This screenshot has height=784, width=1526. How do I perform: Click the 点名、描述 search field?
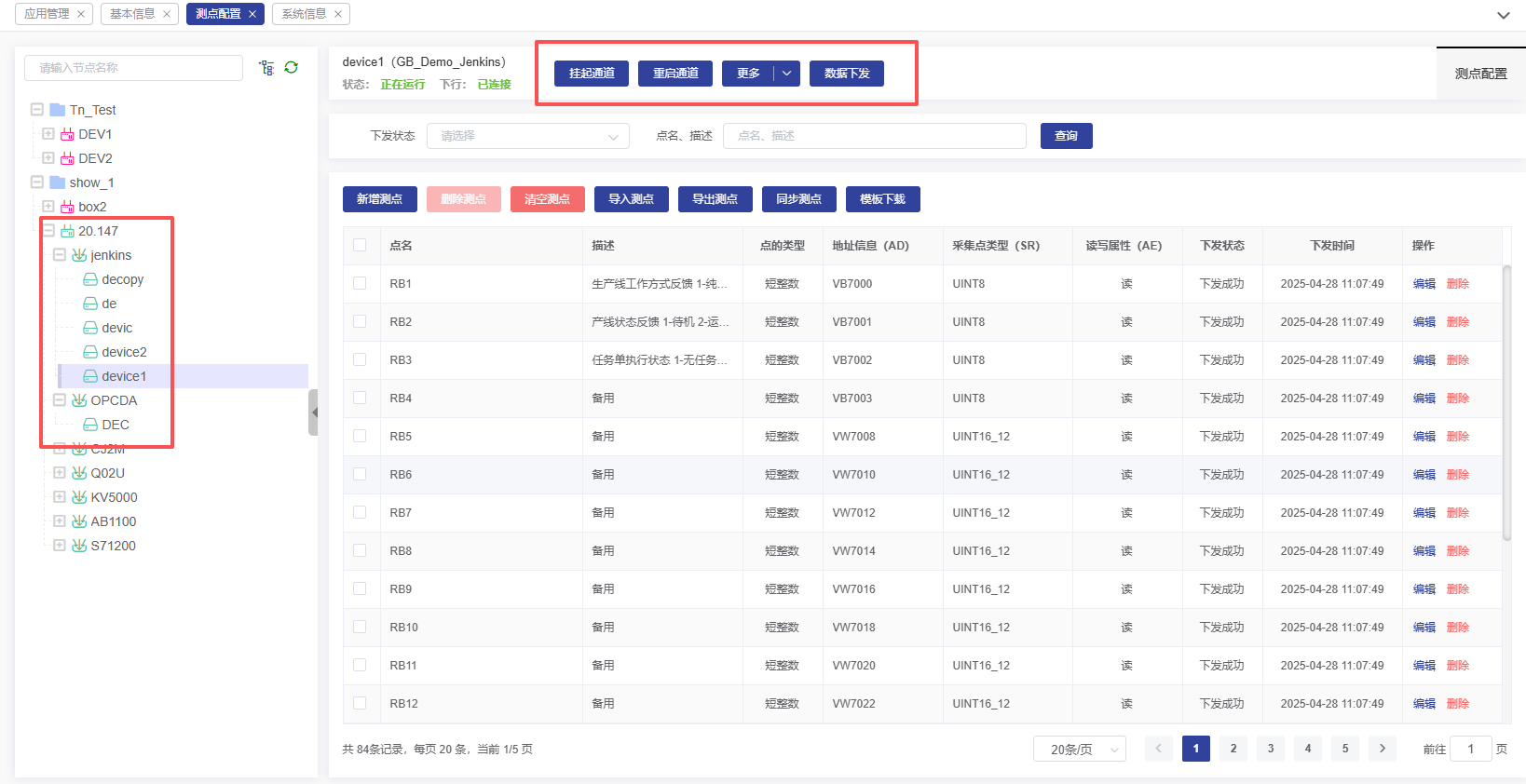click(874, 136)
